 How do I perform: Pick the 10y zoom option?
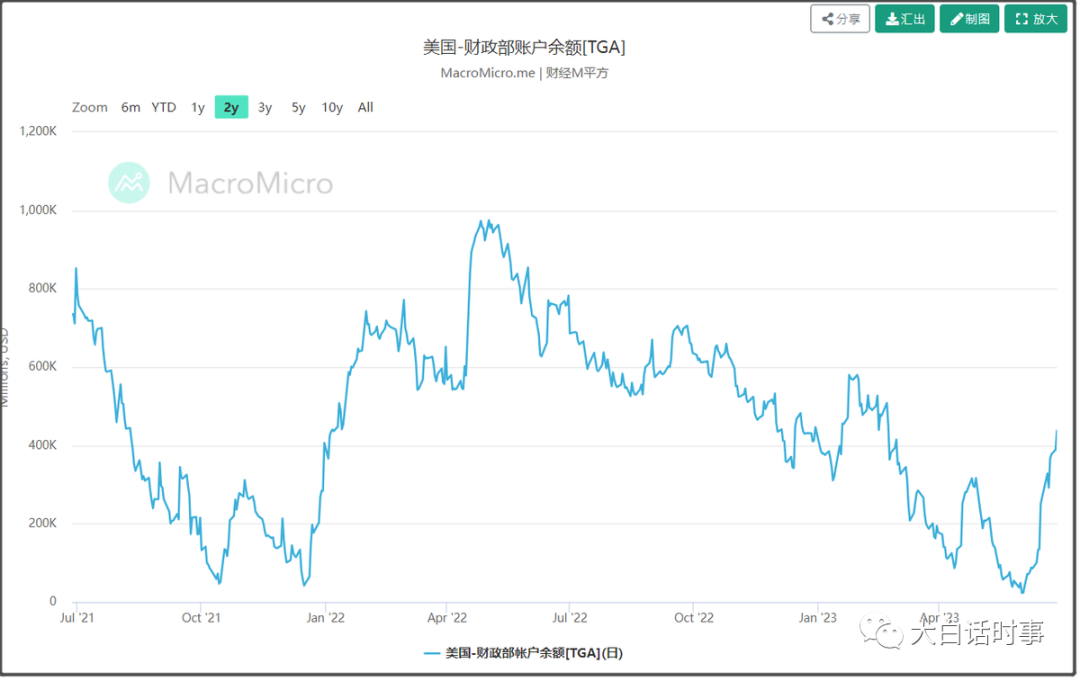click(x=332, y=107)
